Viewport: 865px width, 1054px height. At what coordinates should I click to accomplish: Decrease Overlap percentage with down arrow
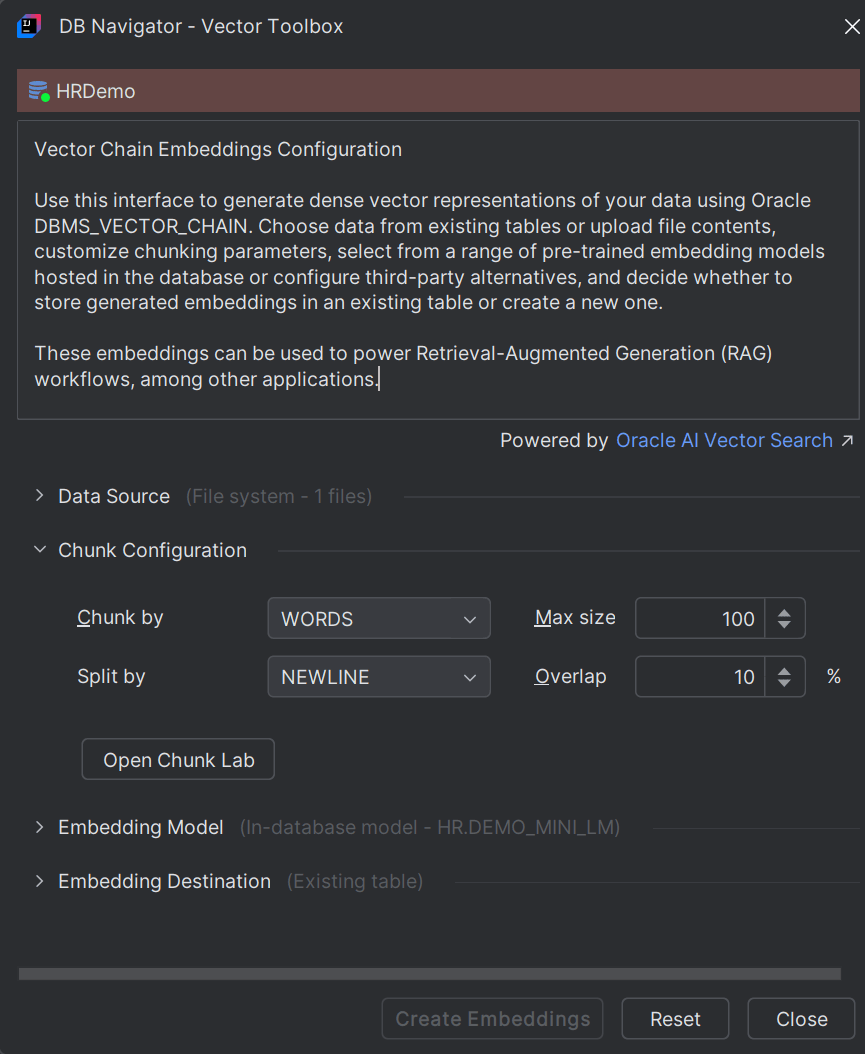click(x=785, y=684)
